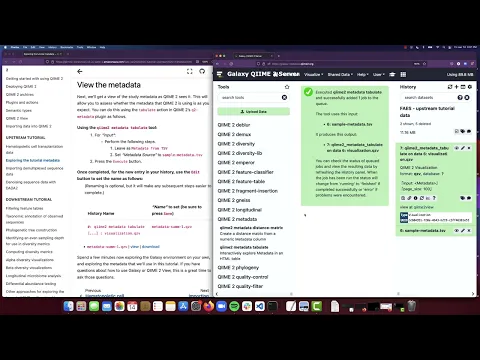
Task: Expand the QIIME 2 longitudinal tool section
Action: point(240,210)
